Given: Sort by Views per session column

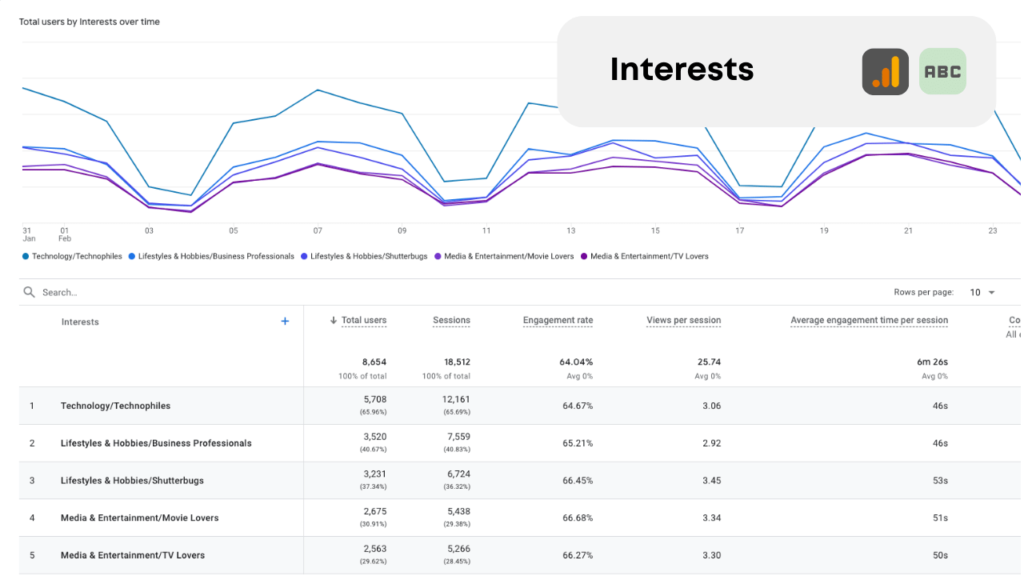Looking at the screenshot, I should click(x=683, y=321).
